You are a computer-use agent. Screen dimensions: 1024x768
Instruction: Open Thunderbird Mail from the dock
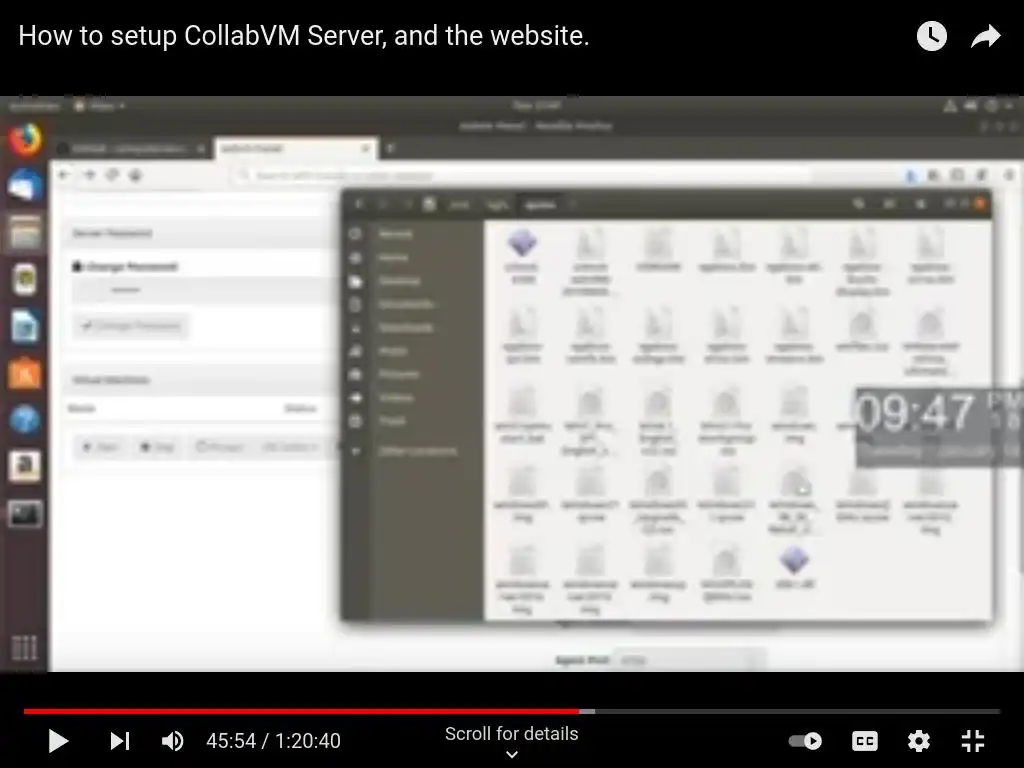click(x=25, y=186)
